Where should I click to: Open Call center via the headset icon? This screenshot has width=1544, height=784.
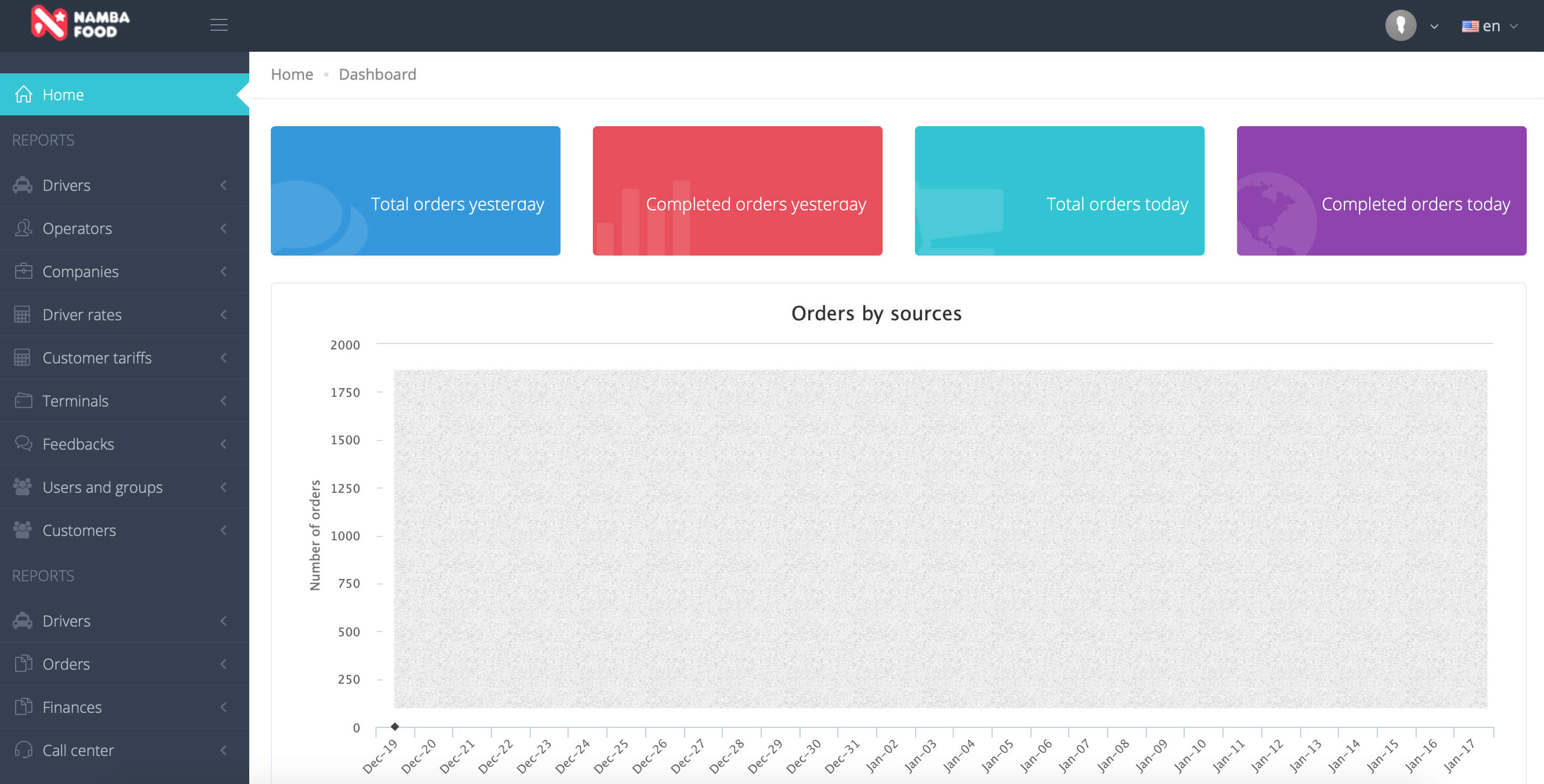[23, 750]
